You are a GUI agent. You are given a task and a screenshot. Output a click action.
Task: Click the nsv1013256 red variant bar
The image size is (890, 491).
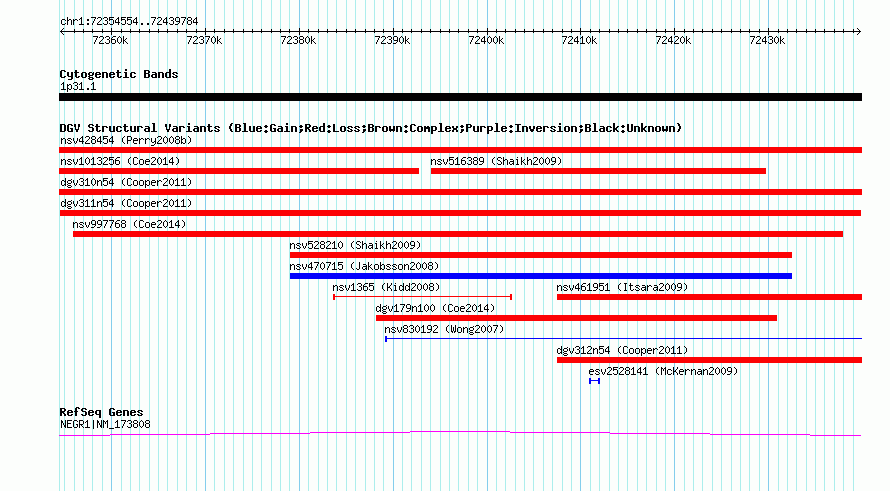pos(239,171)
